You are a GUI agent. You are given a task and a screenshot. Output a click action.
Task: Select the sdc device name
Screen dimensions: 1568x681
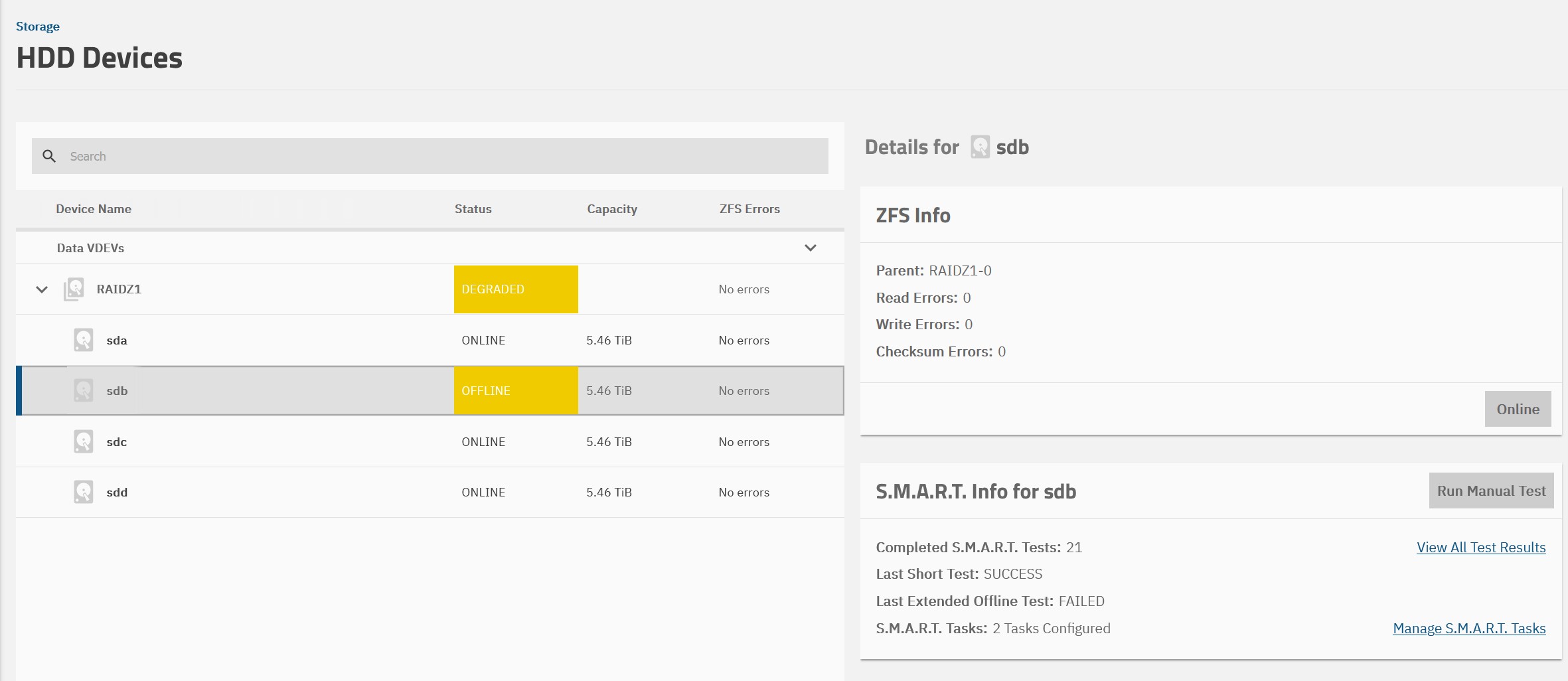point(117,442)
